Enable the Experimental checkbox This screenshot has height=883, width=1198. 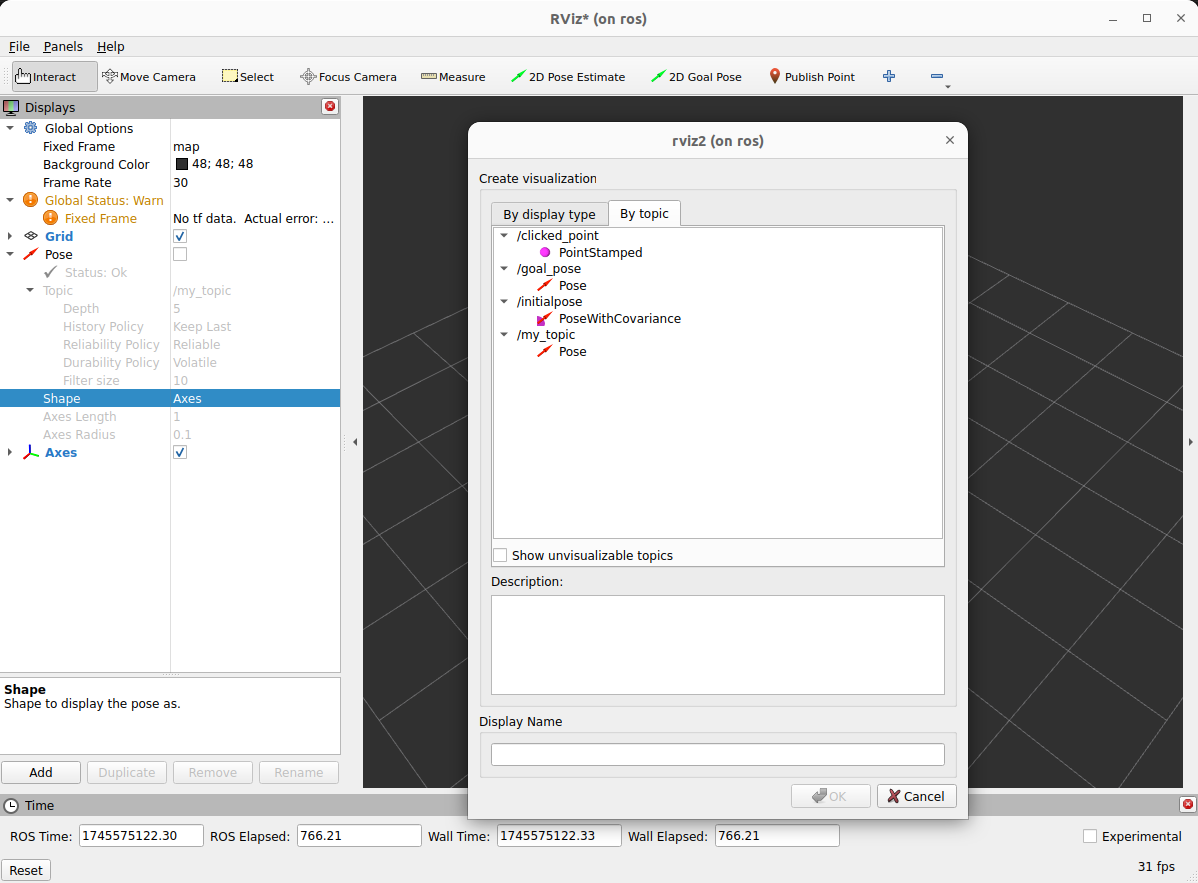(1090, 836)
